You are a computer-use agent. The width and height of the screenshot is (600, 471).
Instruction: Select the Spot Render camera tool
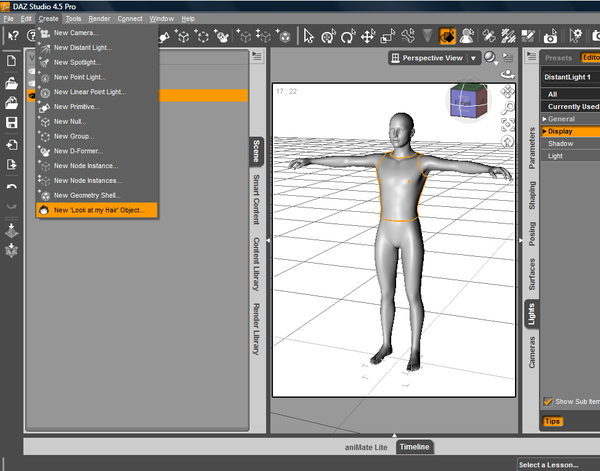click(x=550, y=36)
